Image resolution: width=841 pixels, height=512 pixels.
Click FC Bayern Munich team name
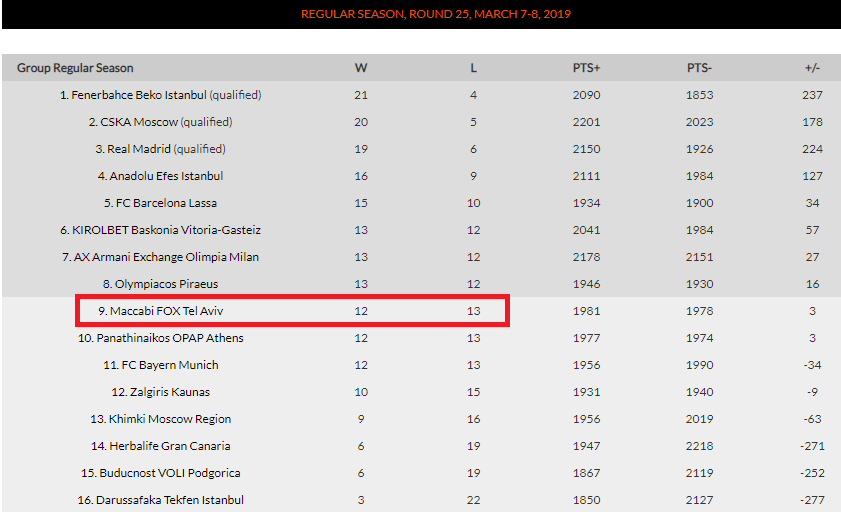[170, 365]
